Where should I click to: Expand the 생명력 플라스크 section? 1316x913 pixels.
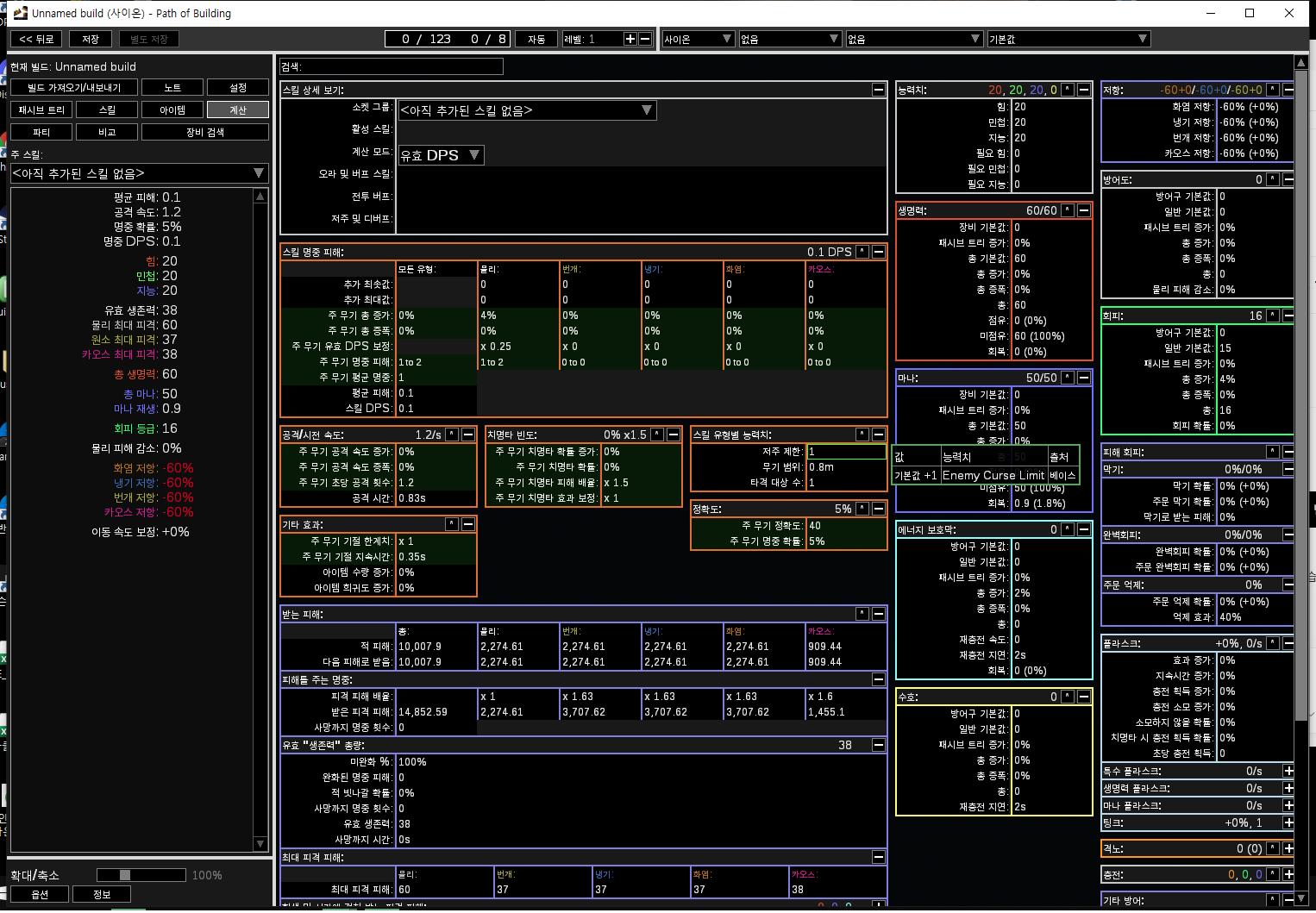point(1288,788)
